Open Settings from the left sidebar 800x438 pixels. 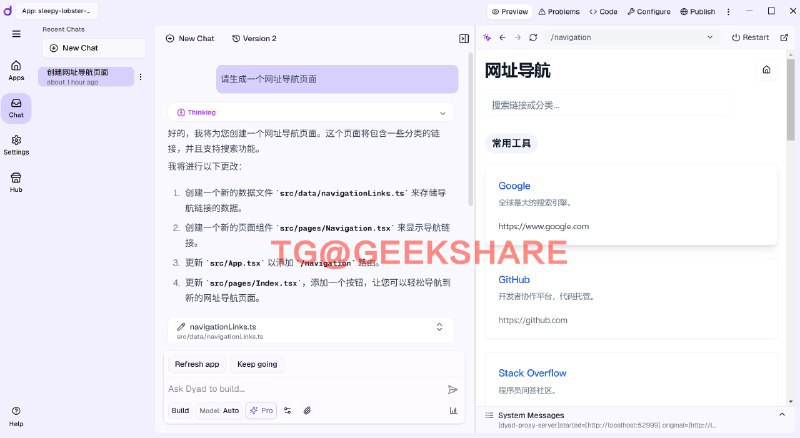coord(16,144)
